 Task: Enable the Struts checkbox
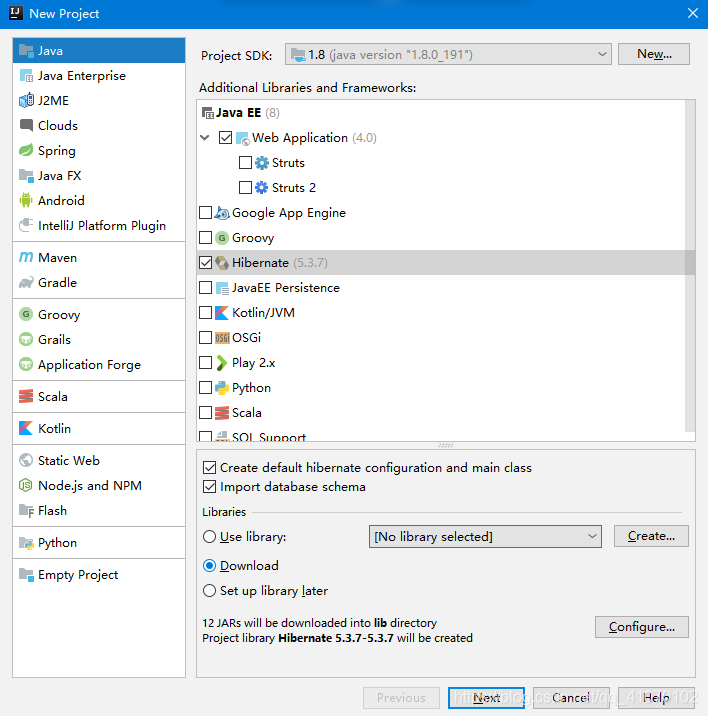pyautogui.click(x=245, y=163)
